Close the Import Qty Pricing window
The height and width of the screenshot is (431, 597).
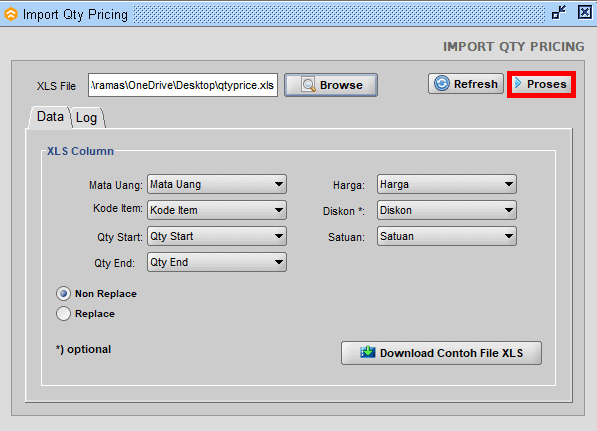coord(585,12)
